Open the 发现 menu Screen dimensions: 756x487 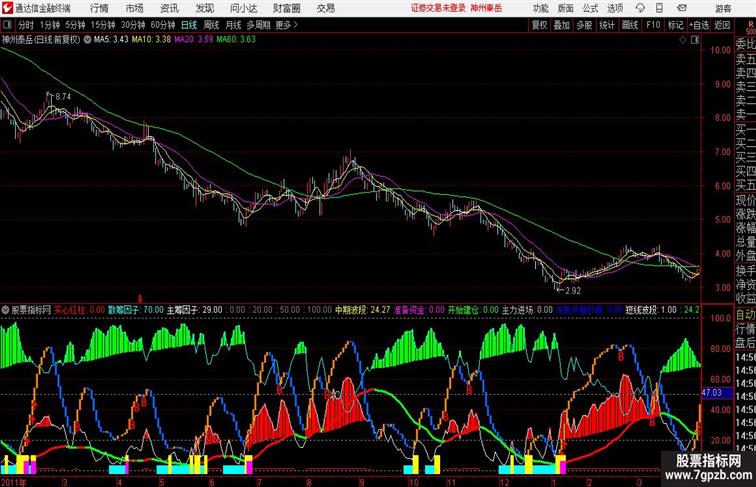204,8
